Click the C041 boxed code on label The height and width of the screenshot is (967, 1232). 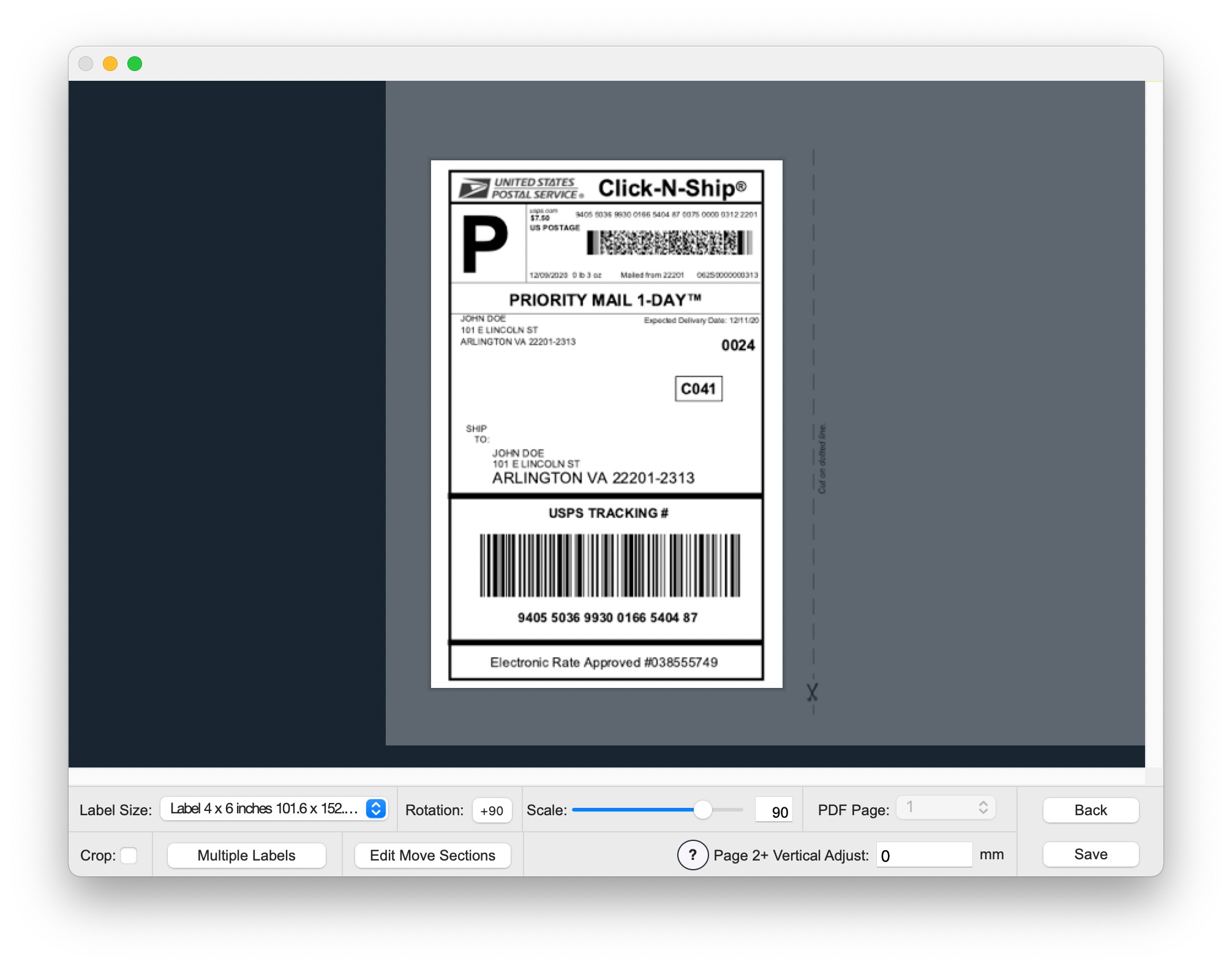click(x=698, y=389)
